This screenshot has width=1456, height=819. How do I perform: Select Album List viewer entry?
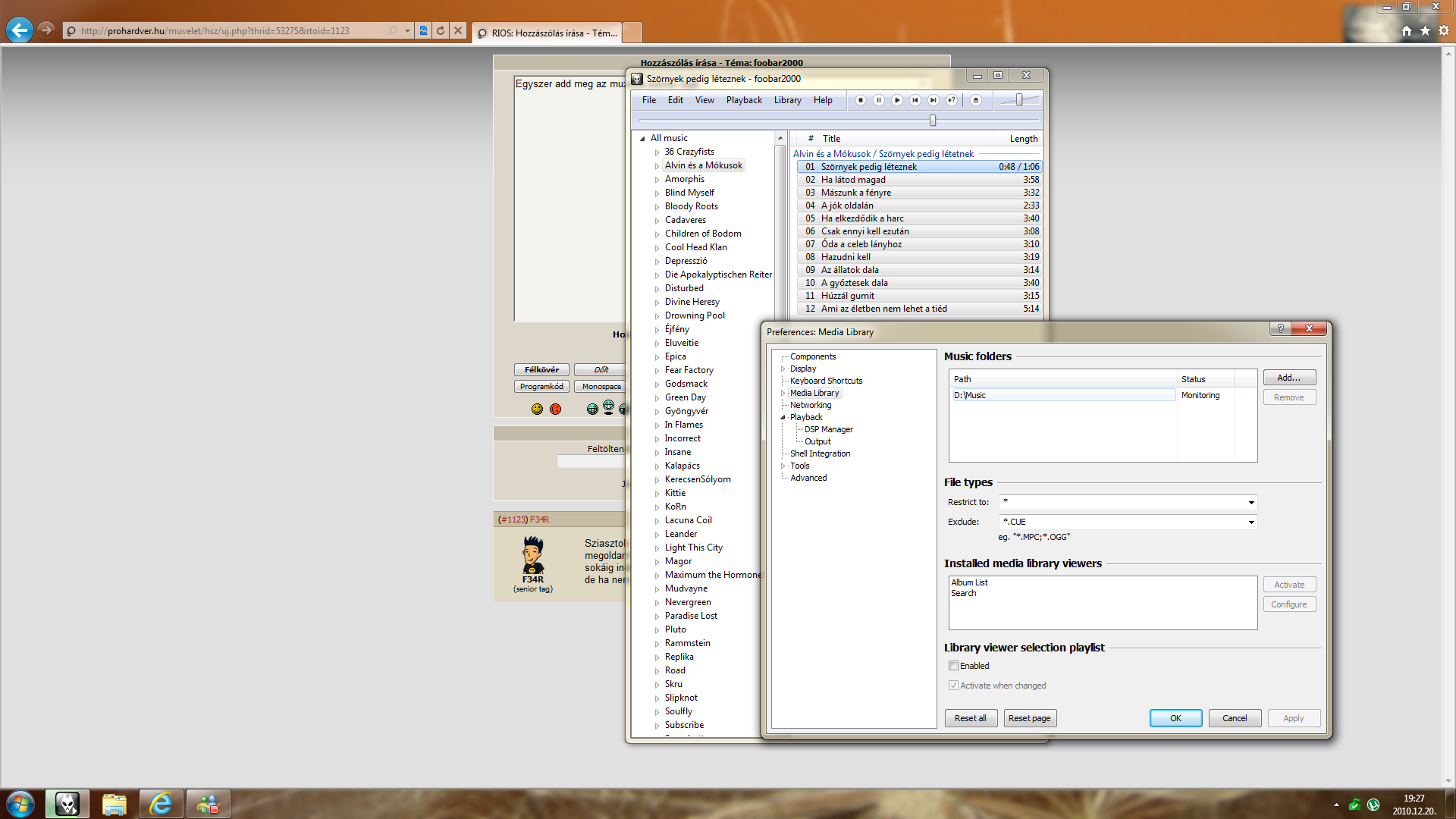tap(969, 583)
